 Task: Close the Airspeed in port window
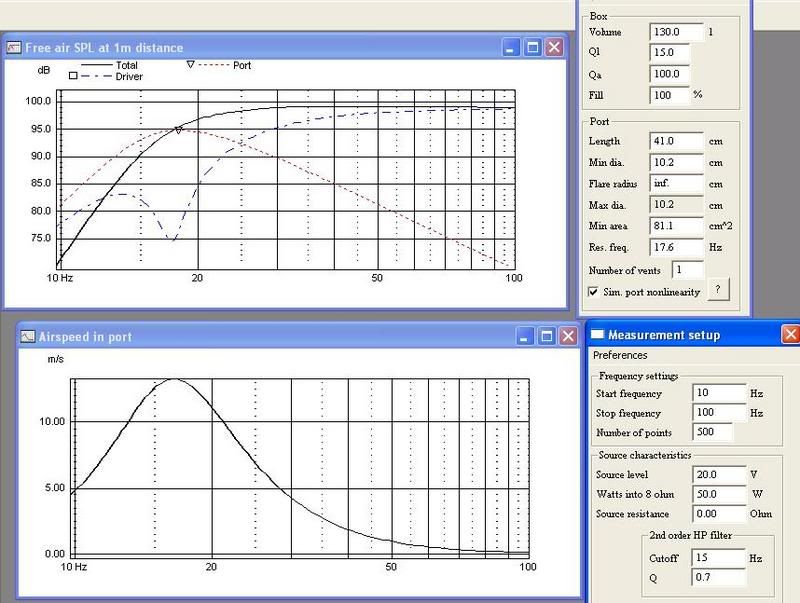click(x=568, y=336)
